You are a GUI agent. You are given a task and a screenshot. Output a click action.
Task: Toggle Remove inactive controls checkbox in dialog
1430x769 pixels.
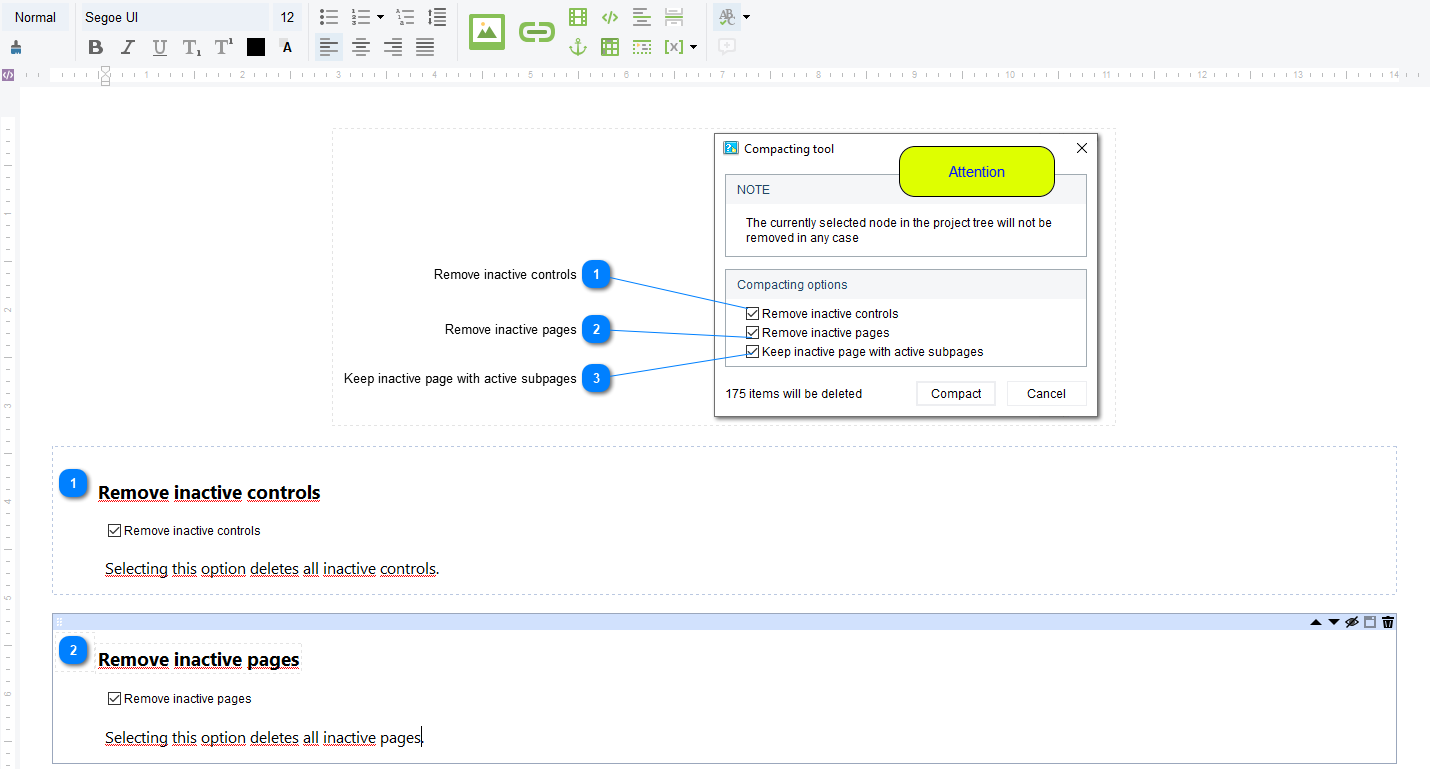click(x=752, y=314)
